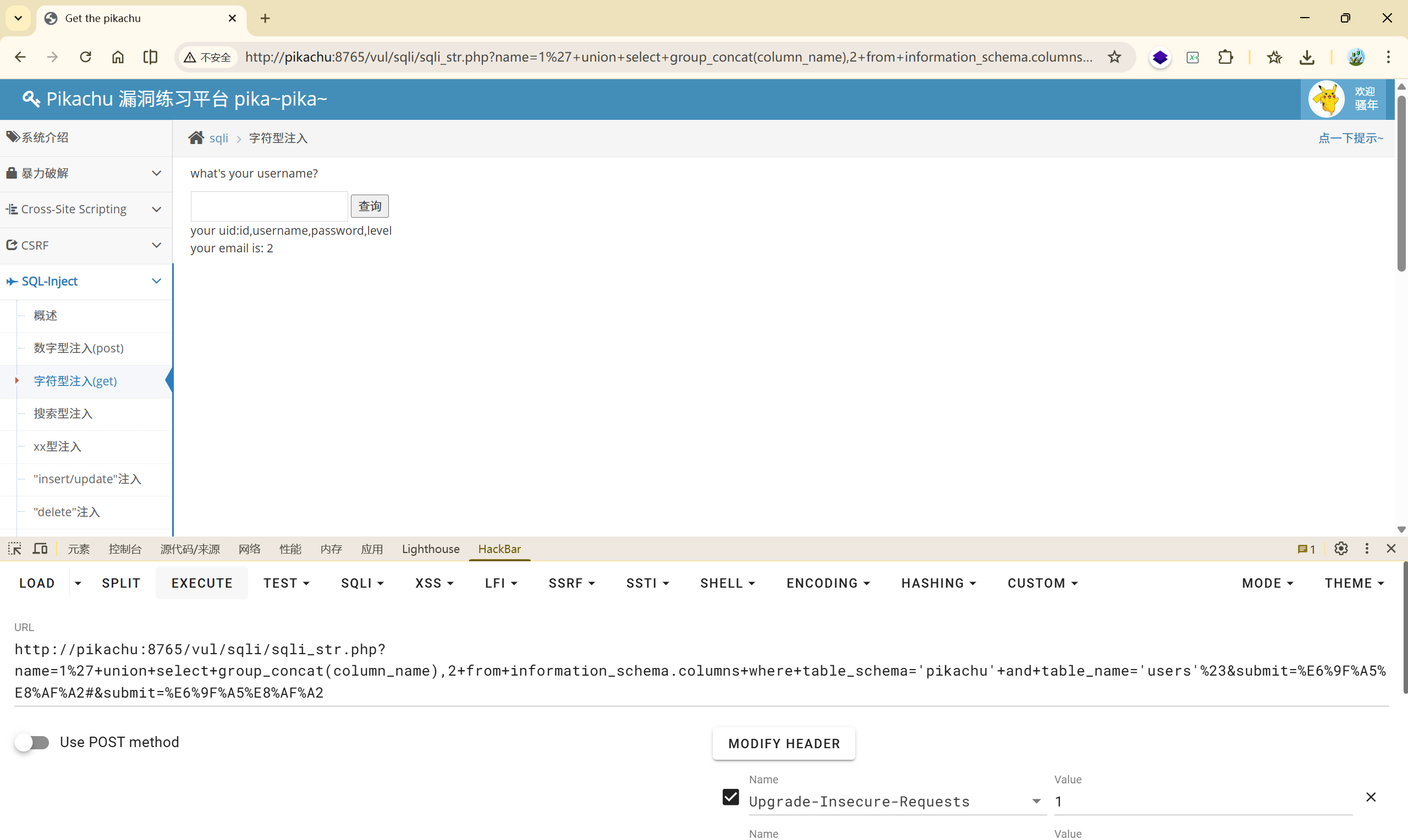Enable the Use POST method switch
The image size is (1408, 840).
point(32,742)
